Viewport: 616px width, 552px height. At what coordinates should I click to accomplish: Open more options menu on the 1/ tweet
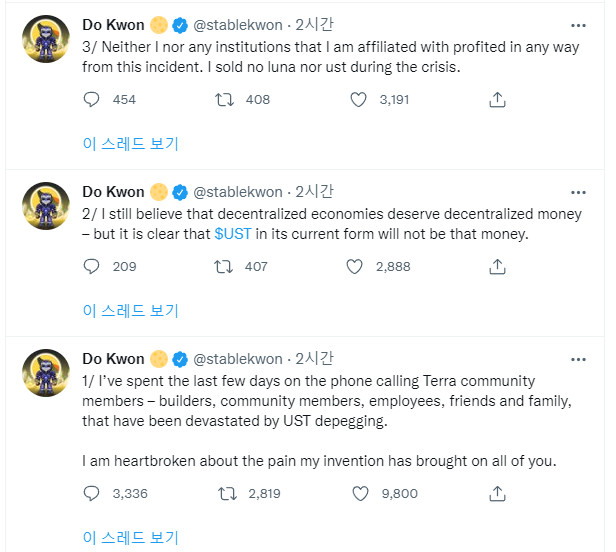coord(578,359)
